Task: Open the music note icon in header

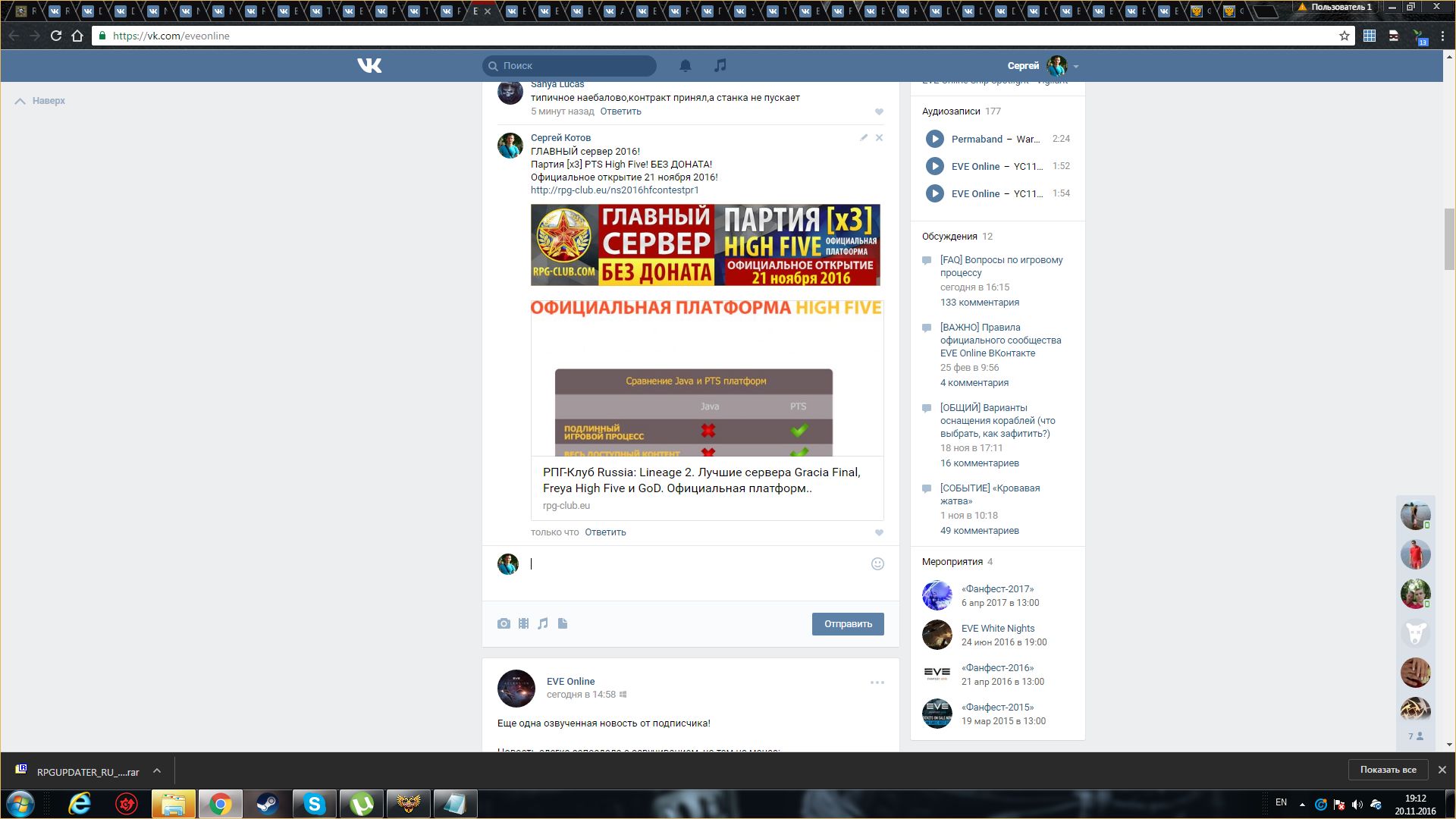Action: point(720,66)
